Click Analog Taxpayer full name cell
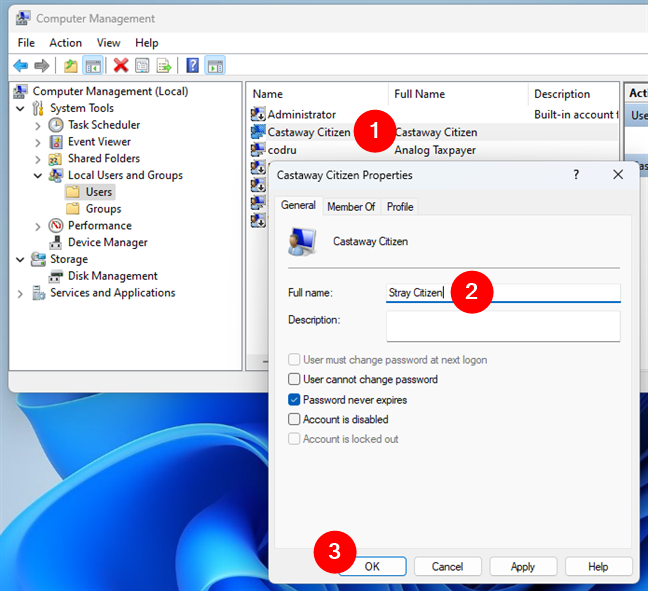Image resolution: width=648 pixels, height=591 pixels. pos(435,150)
